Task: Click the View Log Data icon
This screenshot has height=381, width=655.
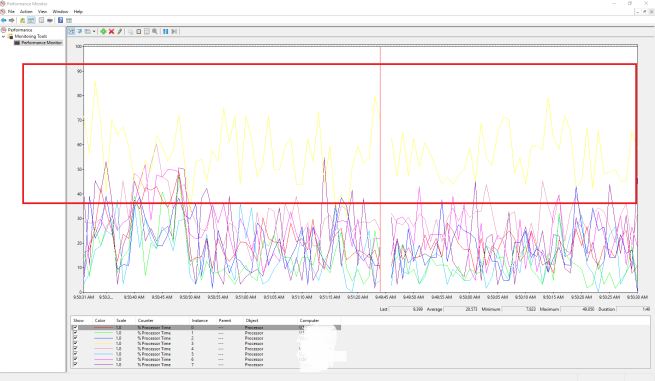Action: [x=79, y=31]
